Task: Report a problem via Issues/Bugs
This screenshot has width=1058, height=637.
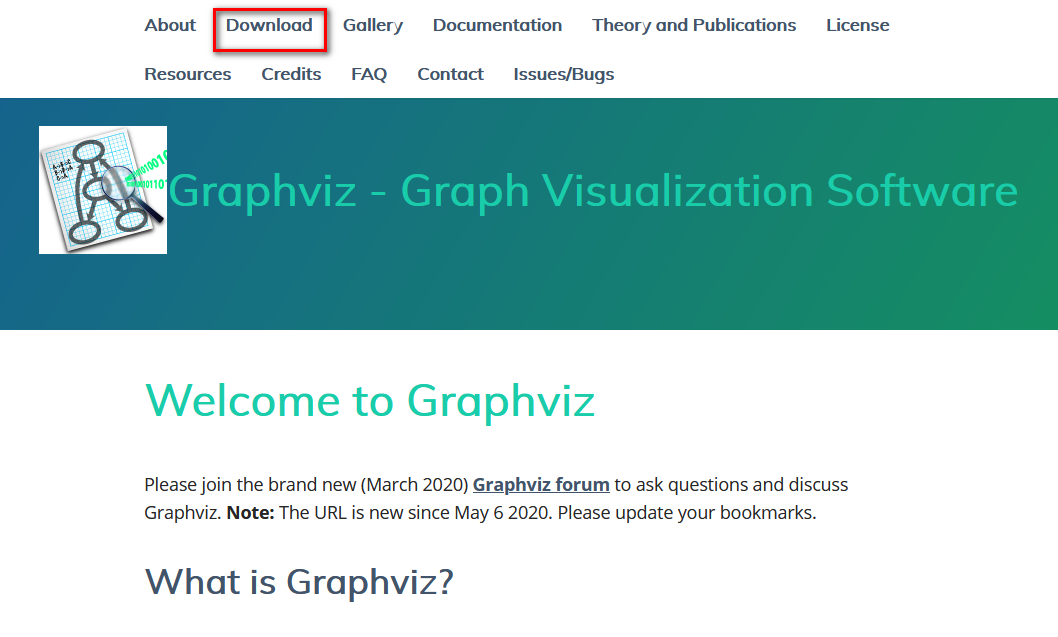Action: (563, 74)
